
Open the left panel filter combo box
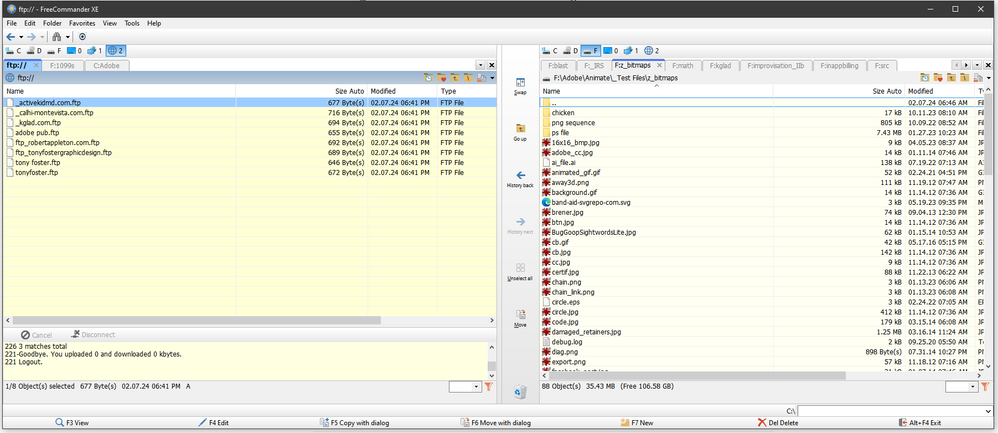click(x=465, y=387)
